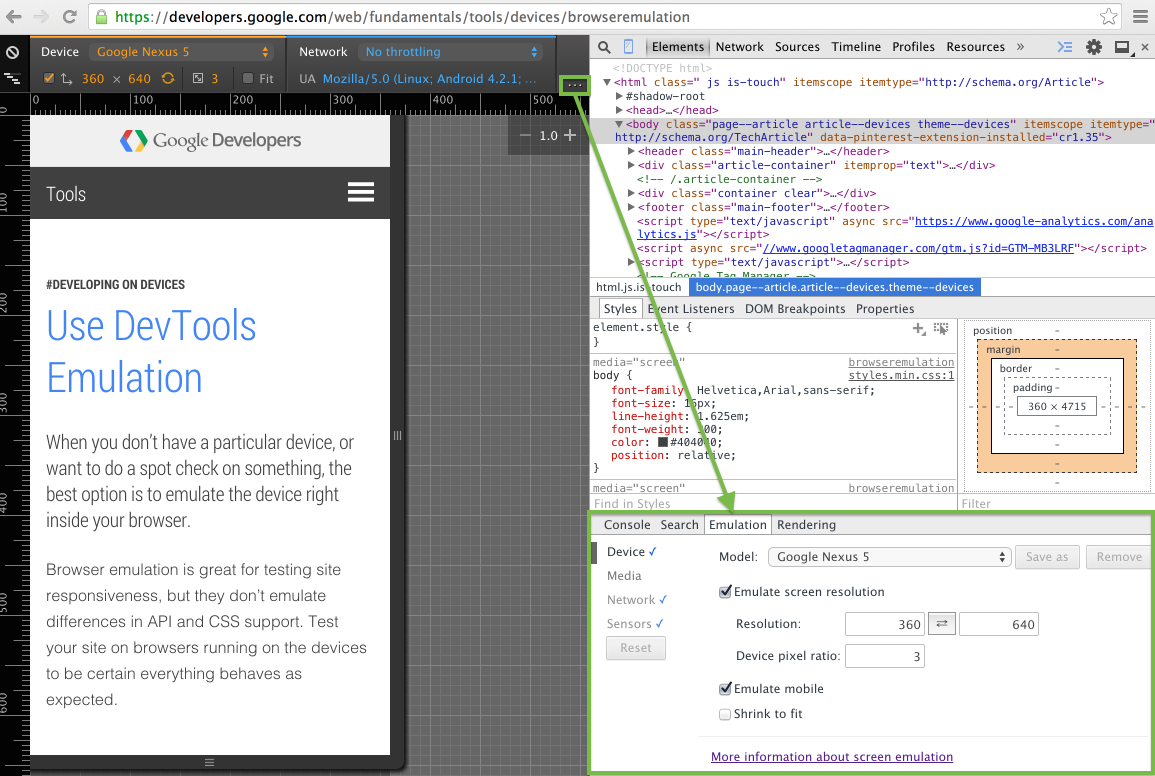Open the Model dropdown in Emulation drawer
This screenshot has width=1155, height=776.
888,557
